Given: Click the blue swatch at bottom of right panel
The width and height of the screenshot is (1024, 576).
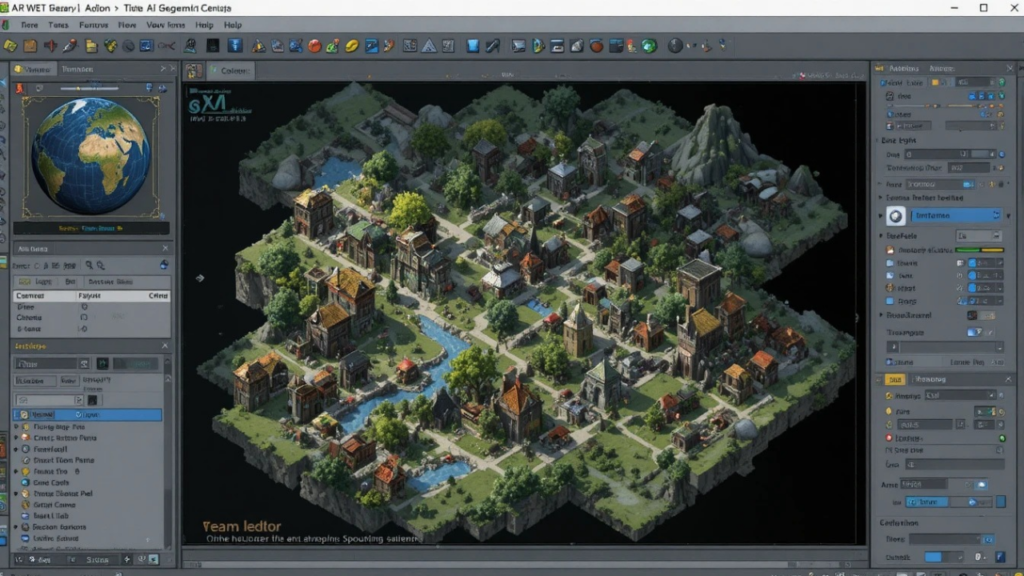Looking at the screenshot, I should coord(933,557).
